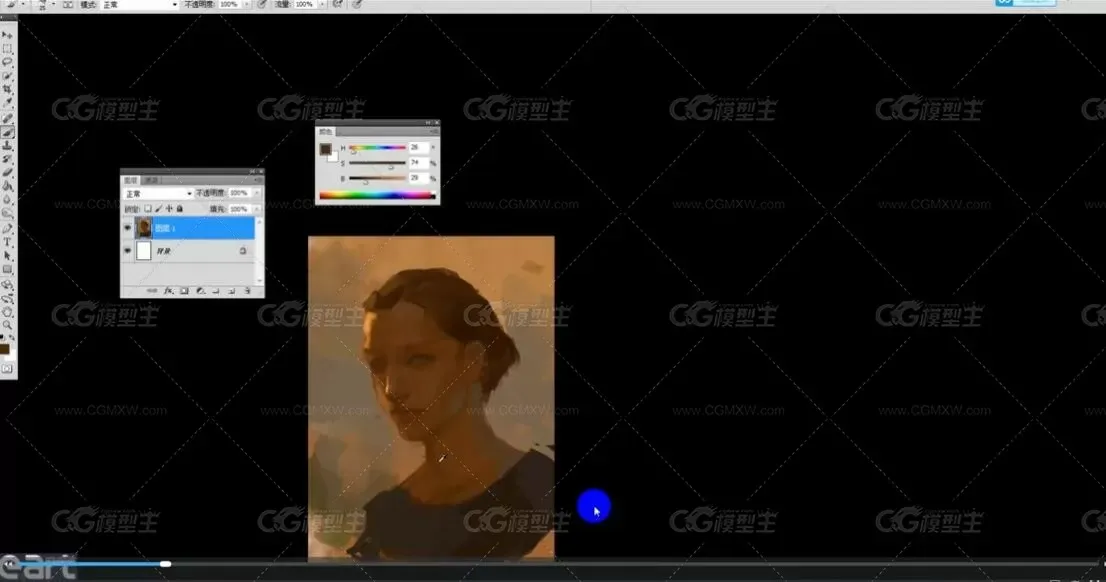Select the Healing Brush tool
This screenshot has height=582, width=1106.
7,118
